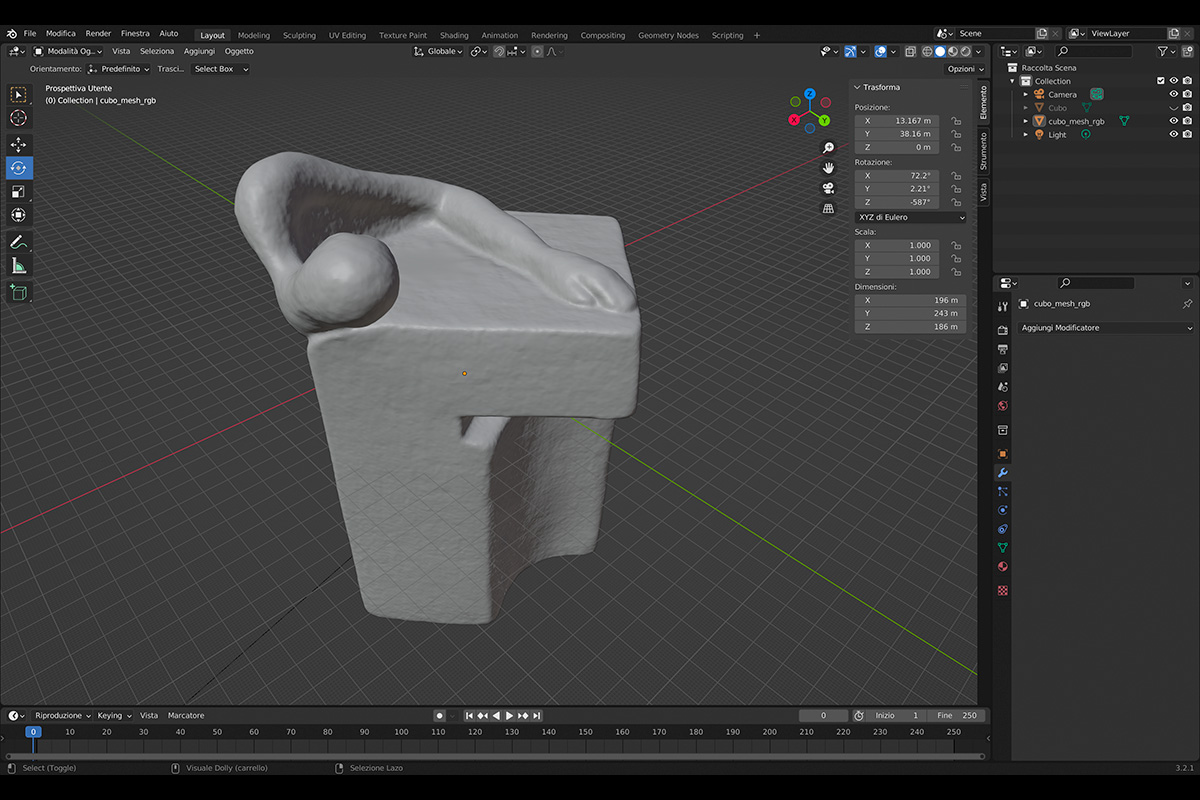This screenshot has height=800, width=1200.
Task: Open the Modifiers properties tab wrench icon
Action: tap(1003, 472)
